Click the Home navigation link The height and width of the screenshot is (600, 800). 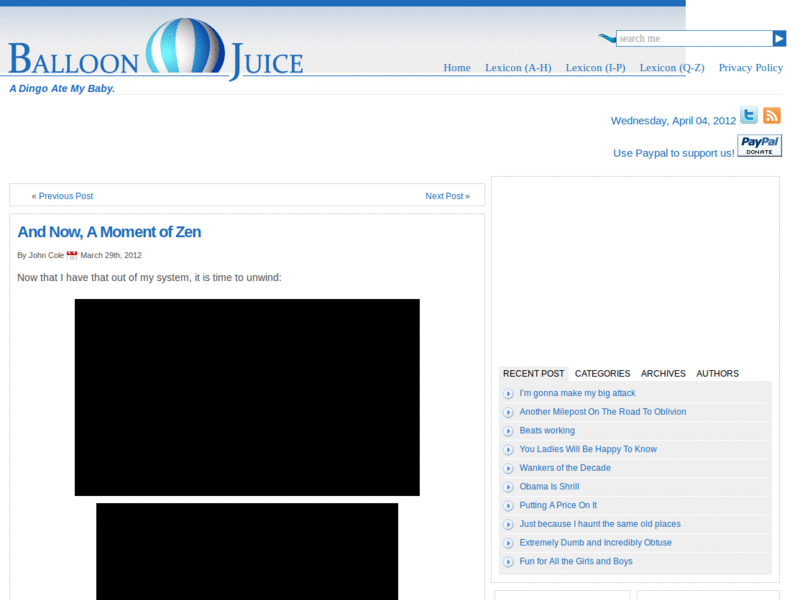pos(457,68)
